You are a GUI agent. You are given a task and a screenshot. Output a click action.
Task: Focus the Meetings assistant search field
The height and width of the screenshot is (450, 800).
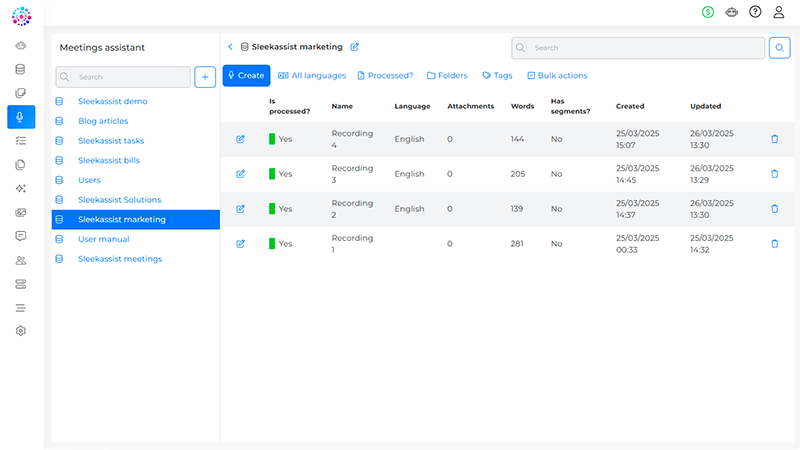coord(123,77)
